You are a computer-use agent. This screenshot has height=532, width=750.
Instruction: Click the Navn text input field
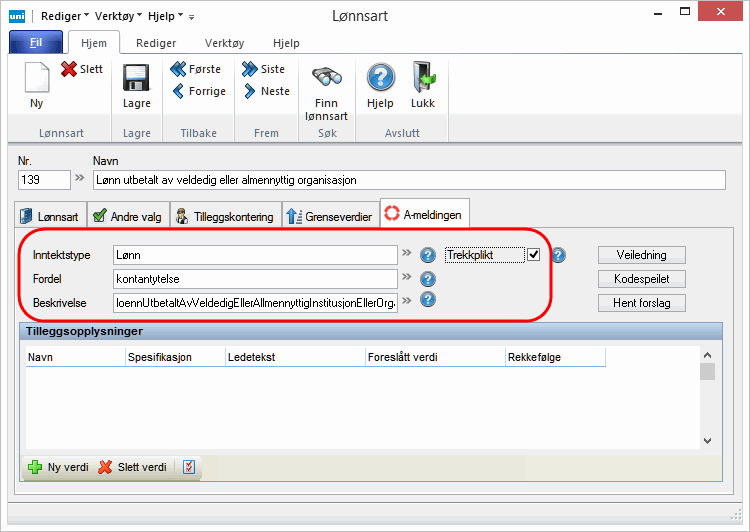[x=407, y=180]
